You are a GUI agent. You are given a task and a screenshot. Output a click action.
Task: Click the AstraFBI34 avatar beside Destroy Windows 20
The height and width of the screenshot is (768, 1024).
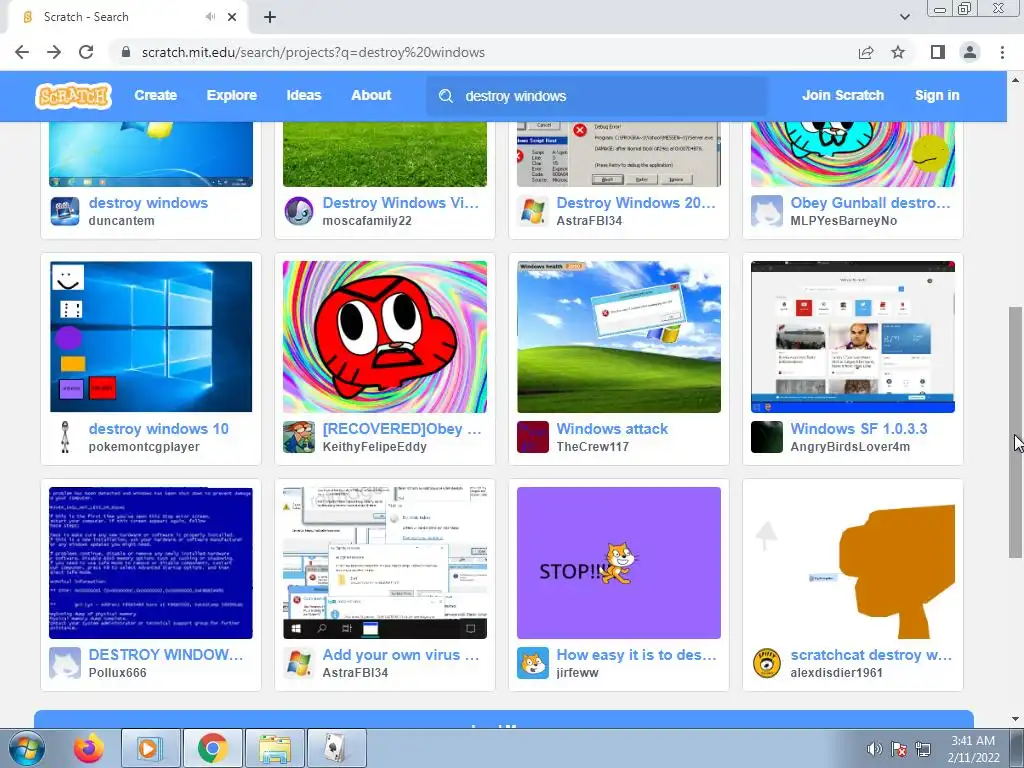point(532,211)
